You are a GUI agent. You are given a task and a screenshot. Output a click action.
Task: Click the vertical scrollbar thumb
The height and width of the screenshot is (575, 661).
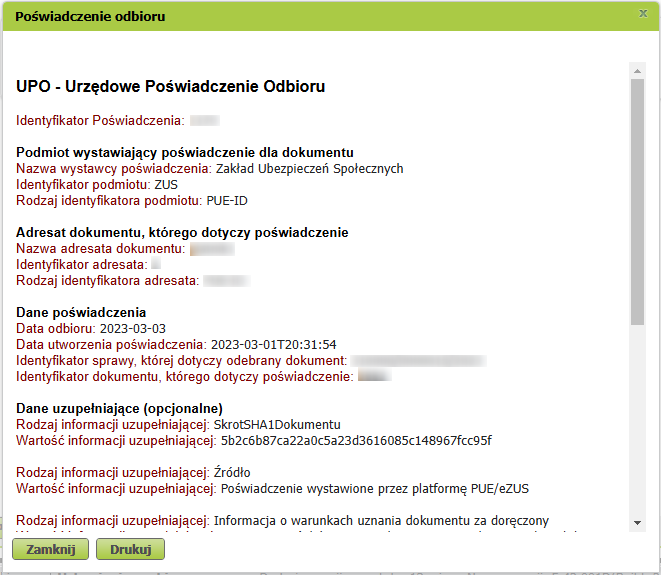pyautogui.click(x=637, y=202)
